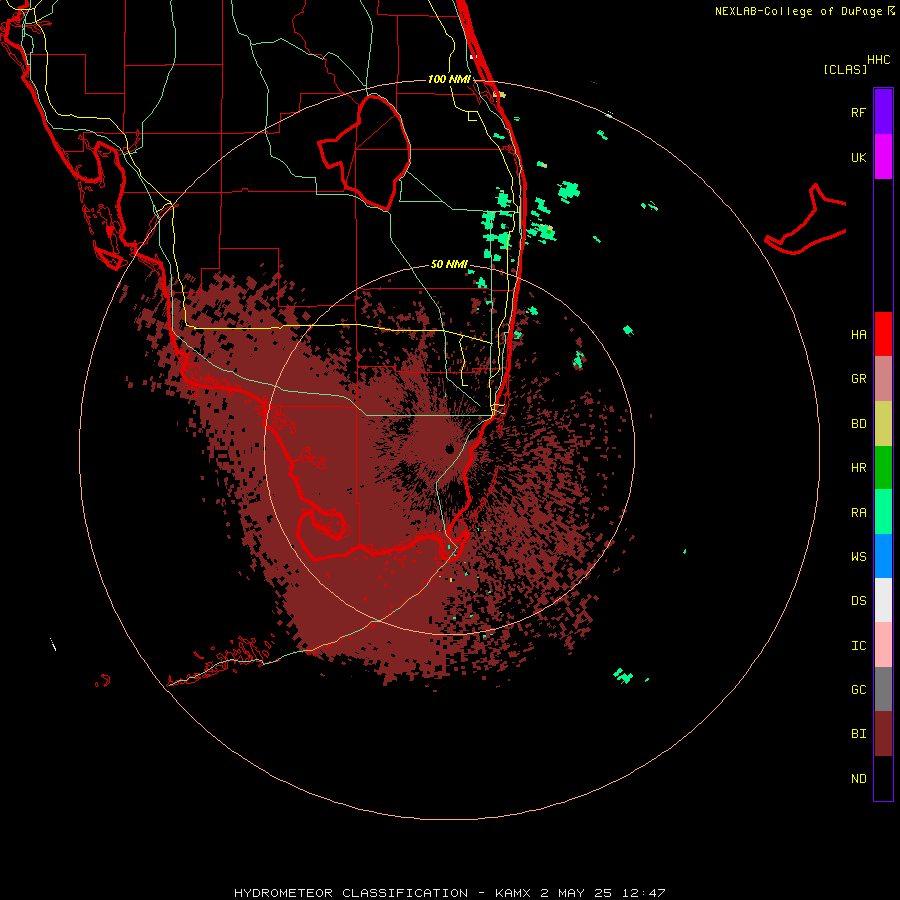The image size is (900, 900).
Task: Select the salmon GR legend swatch
Action: [883, 379]
